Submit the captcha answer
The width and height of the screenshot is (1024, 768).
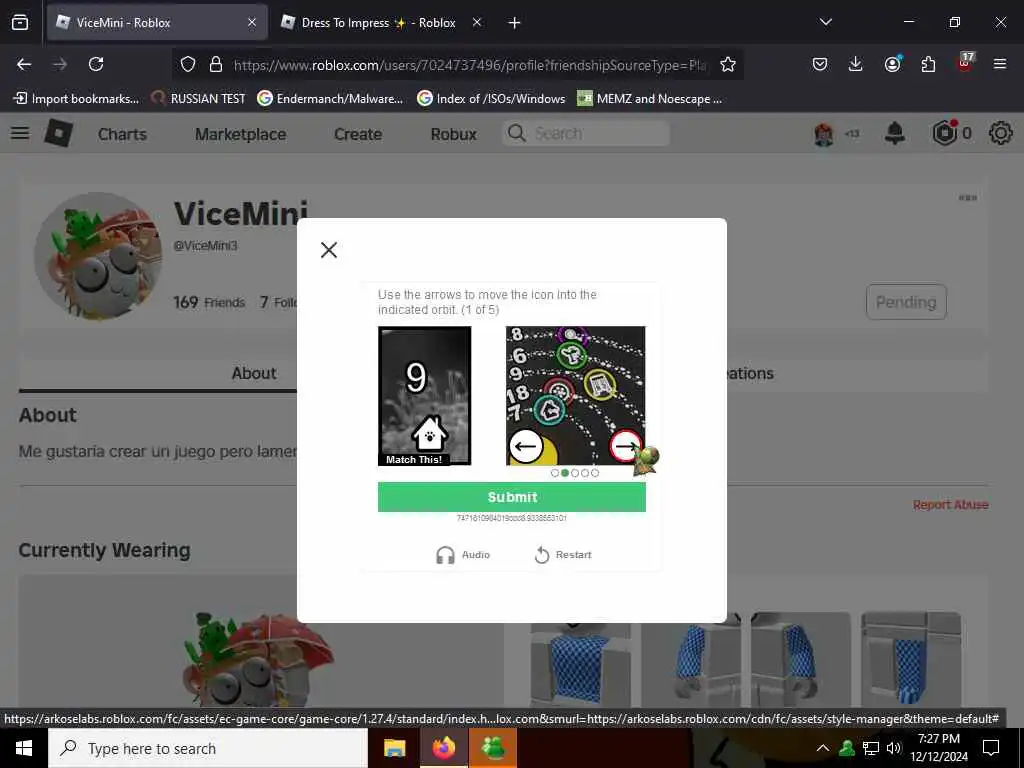point(511,497)
